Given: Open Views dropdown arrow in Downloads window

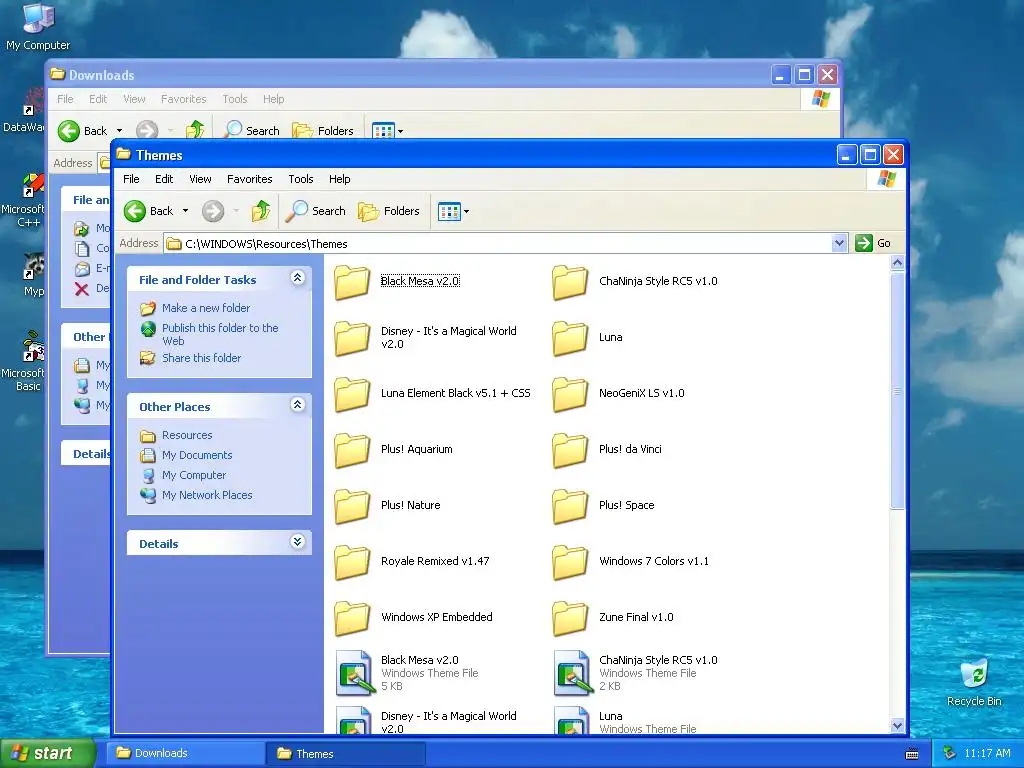Looking at the screenshot, I should (x=400, y=131).
